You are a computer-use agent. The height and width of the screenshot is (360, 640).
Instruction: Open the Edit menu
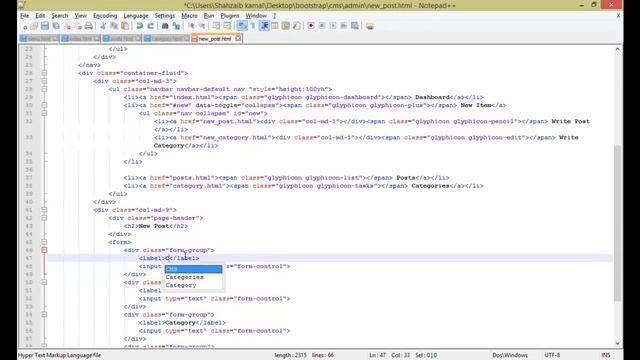pos(40,16)
